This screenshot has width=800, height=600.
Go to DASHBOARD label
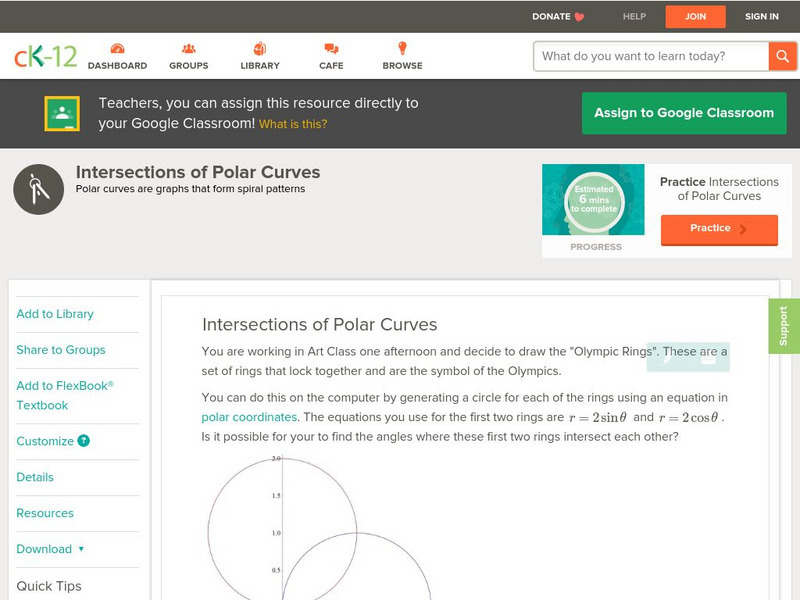[x=117, y=65]
